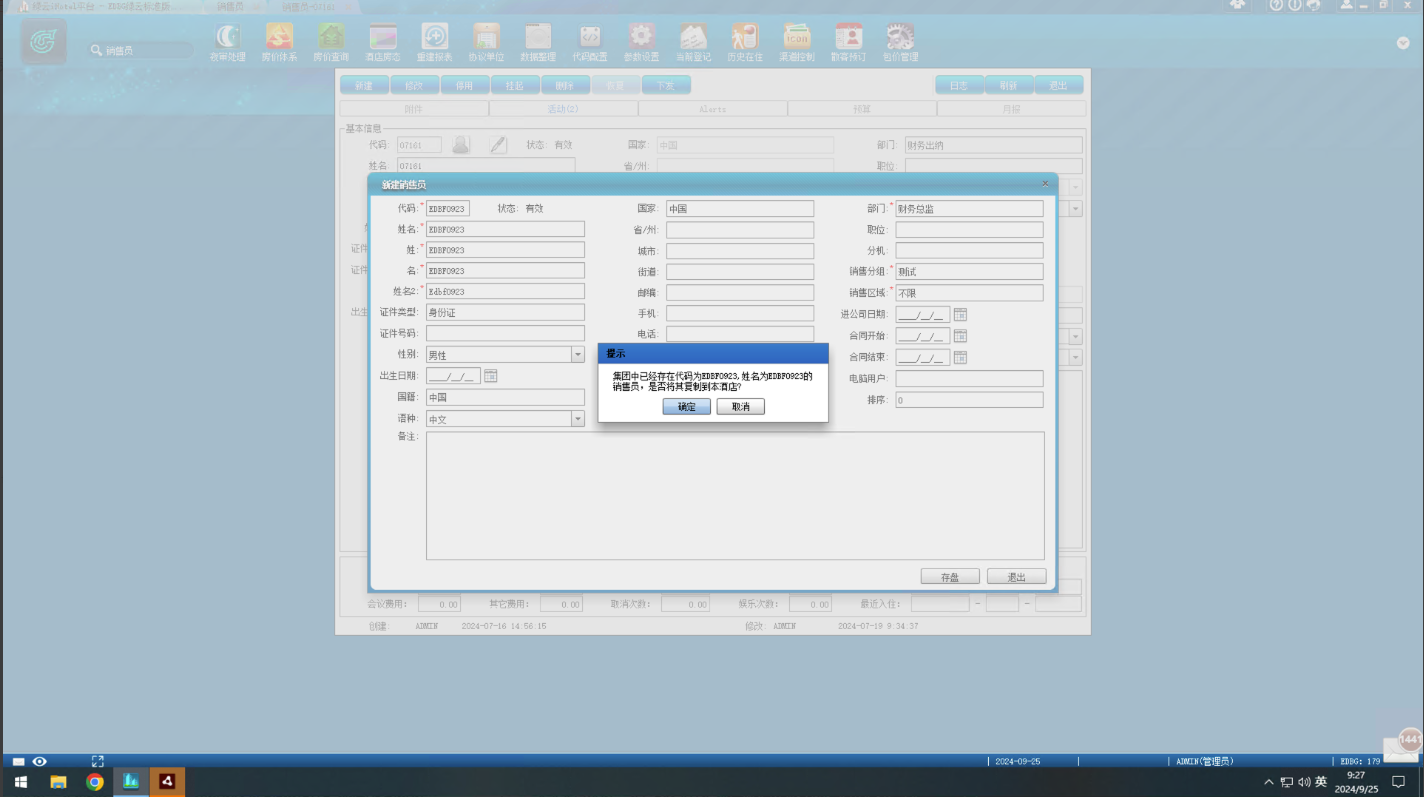Click the pencil signature icon in background form

point(498,144)
